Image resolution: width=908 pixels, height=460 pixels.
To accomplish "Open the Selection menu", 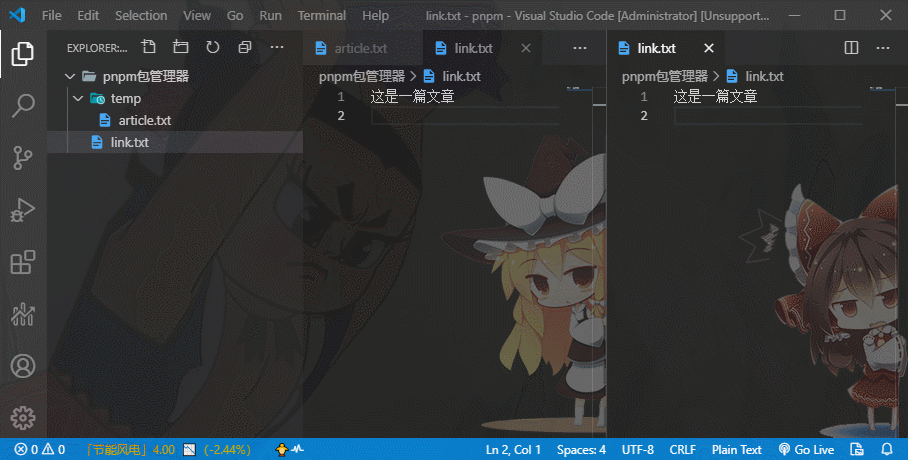I will pos(141,16).
